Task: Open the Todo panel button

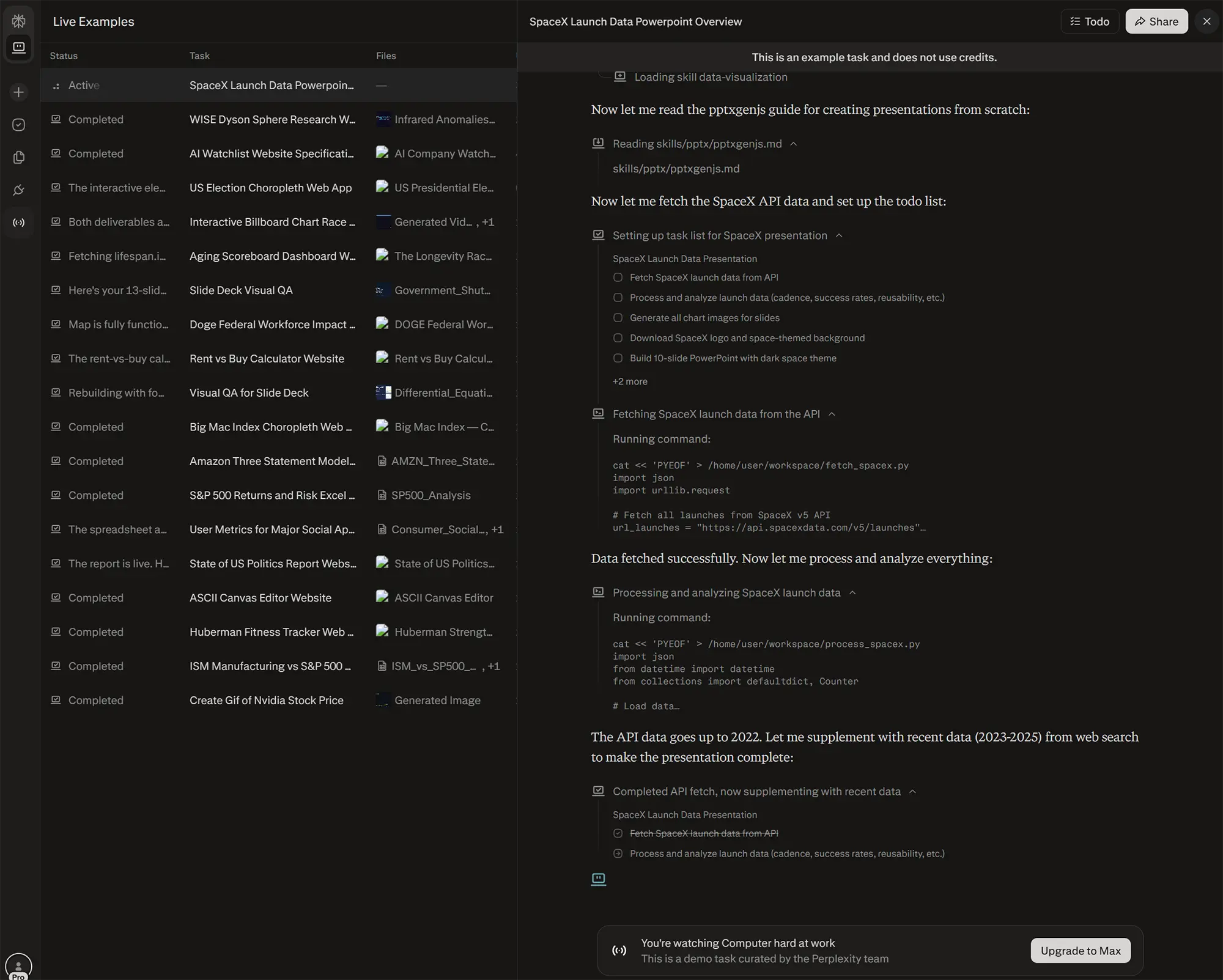Action: [1089, 21]
